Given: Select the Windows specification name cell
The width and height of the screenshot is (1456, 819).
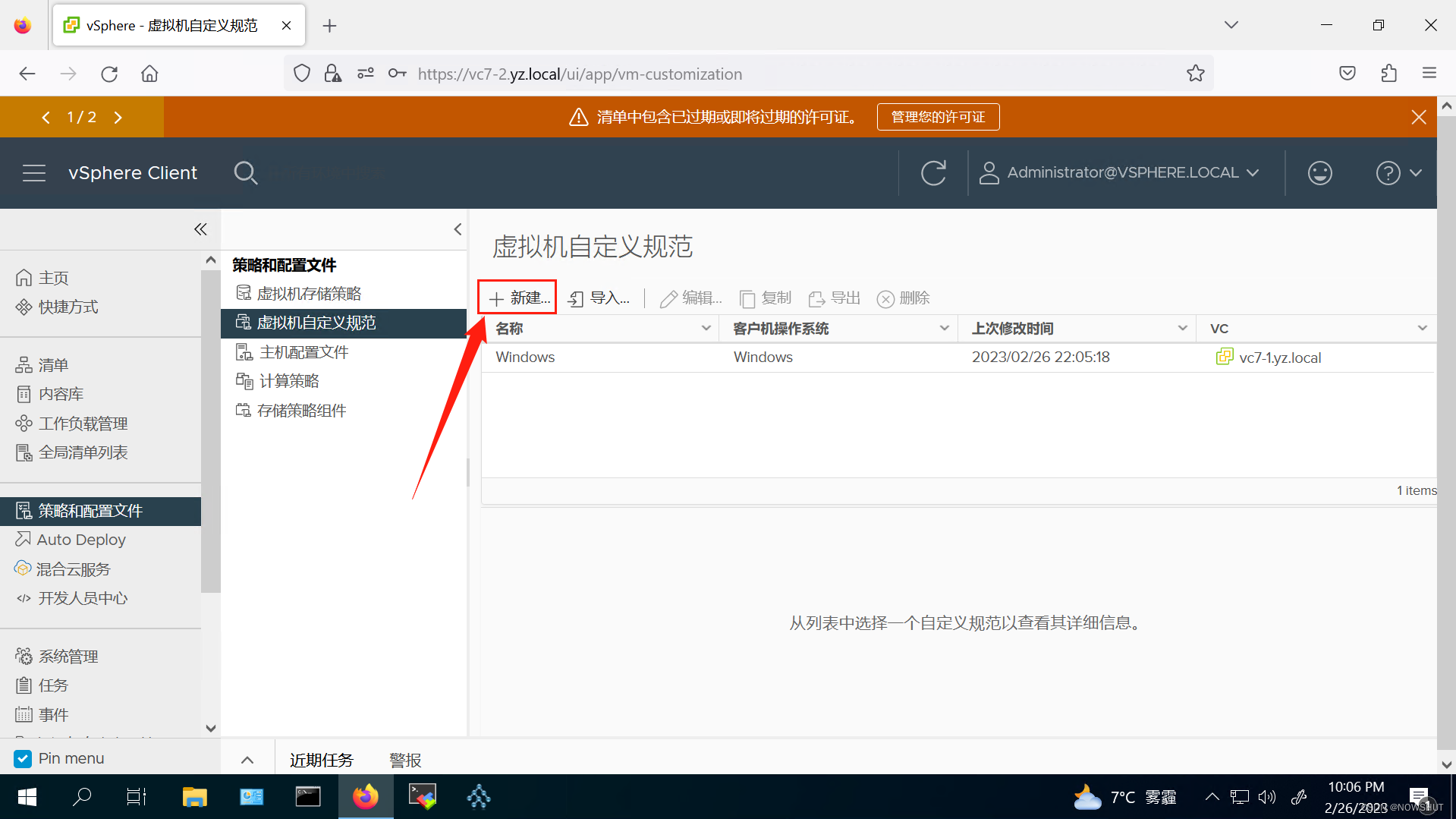Looking at the screenshot, I should coord(525,357).
